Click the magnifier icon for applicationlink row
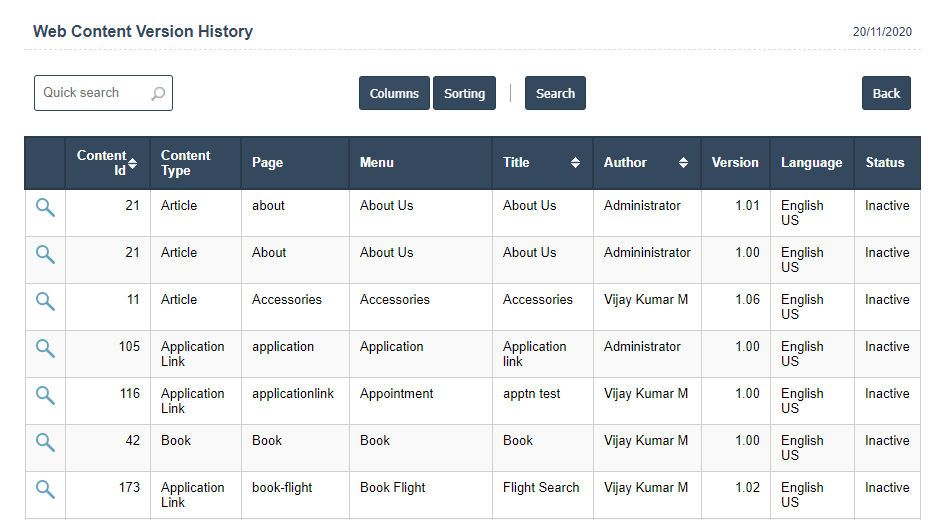Image resolution: width=946 pixels, height=520 pixels. [45, 395]
